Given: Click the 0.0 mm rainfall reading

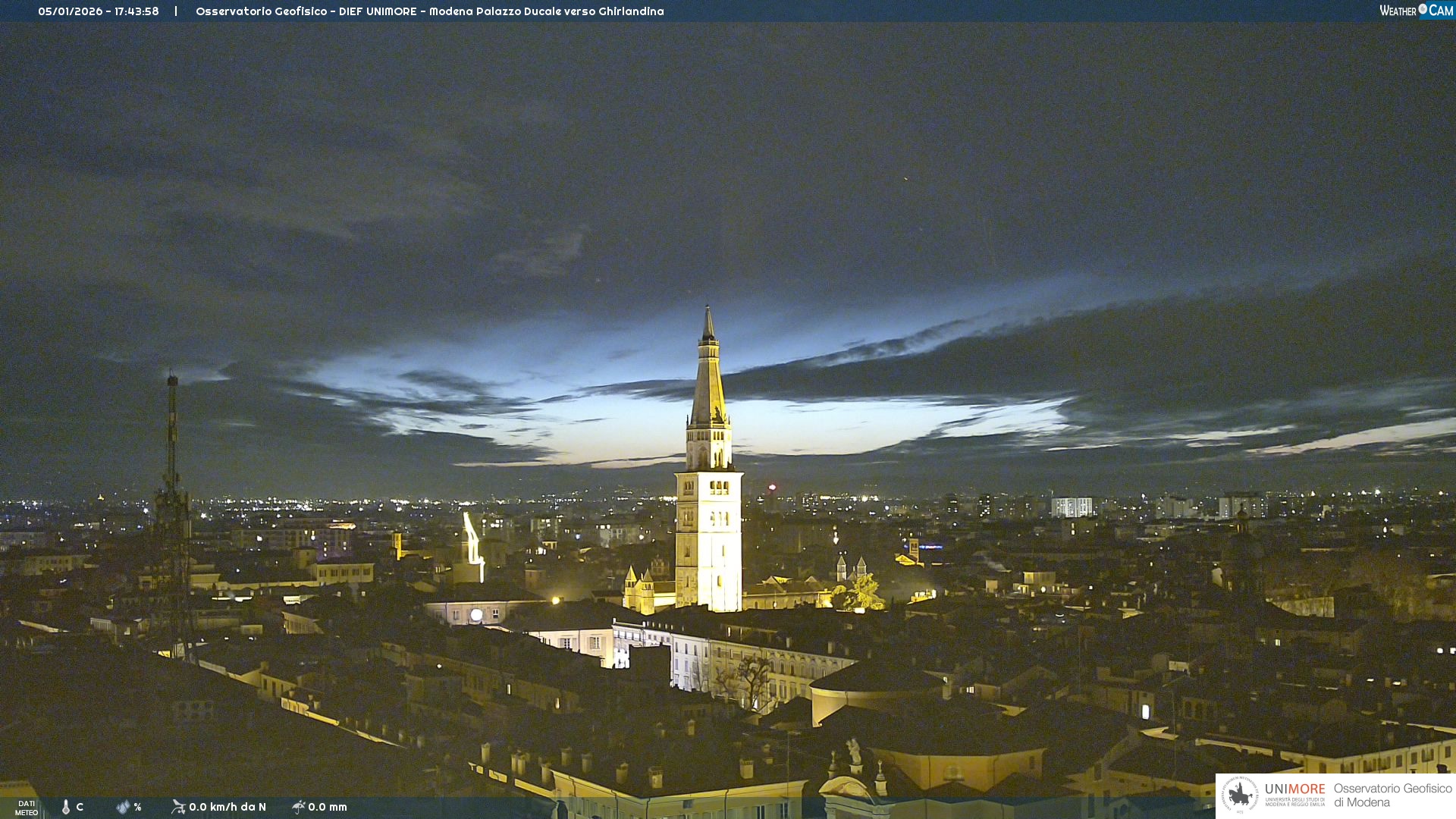Looking at the screenshot, I should point(328,807).
